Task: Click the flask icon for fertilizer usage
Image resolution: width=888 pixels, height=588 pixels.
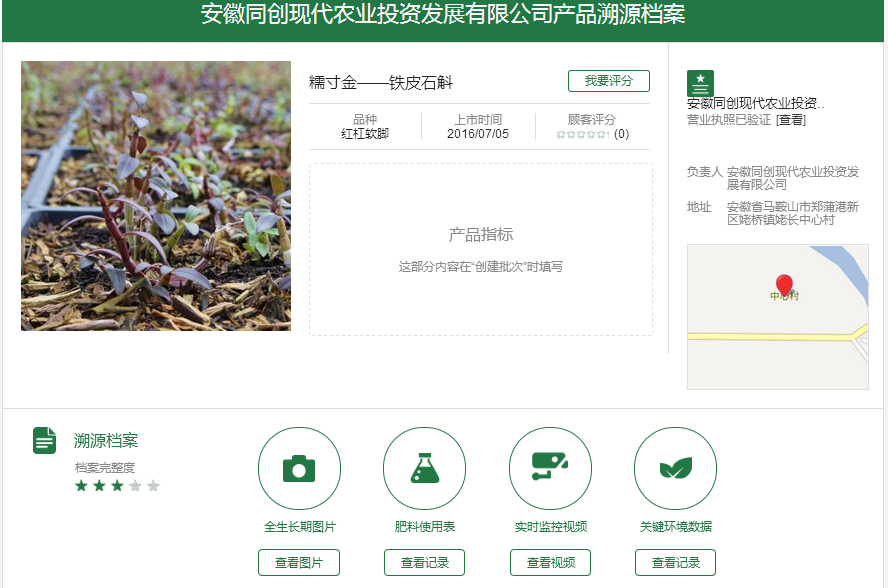Action: (x=424, y=468)
